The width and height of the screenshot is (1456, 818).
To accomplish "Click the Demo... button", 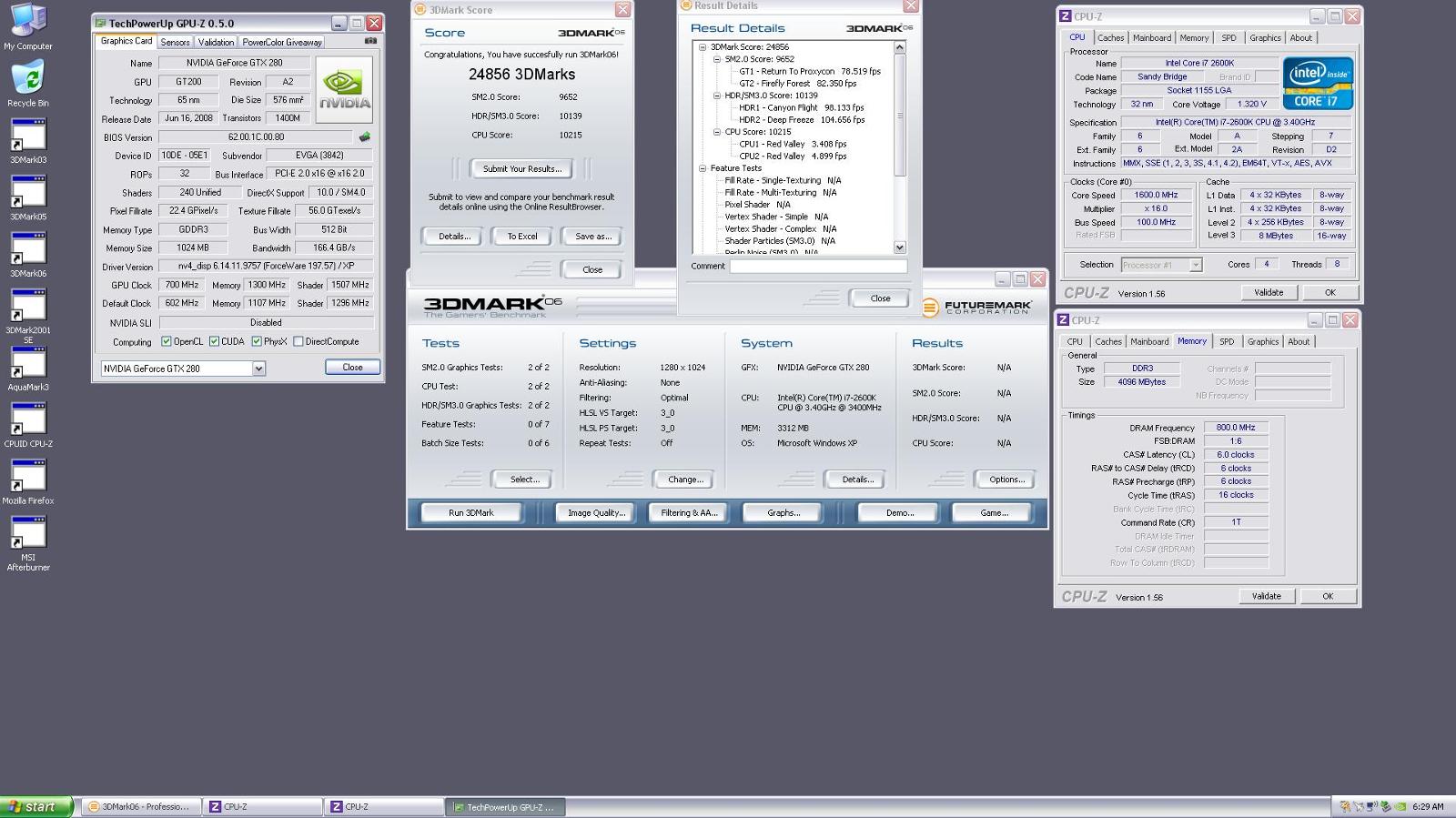I will (x=899, y=513).
